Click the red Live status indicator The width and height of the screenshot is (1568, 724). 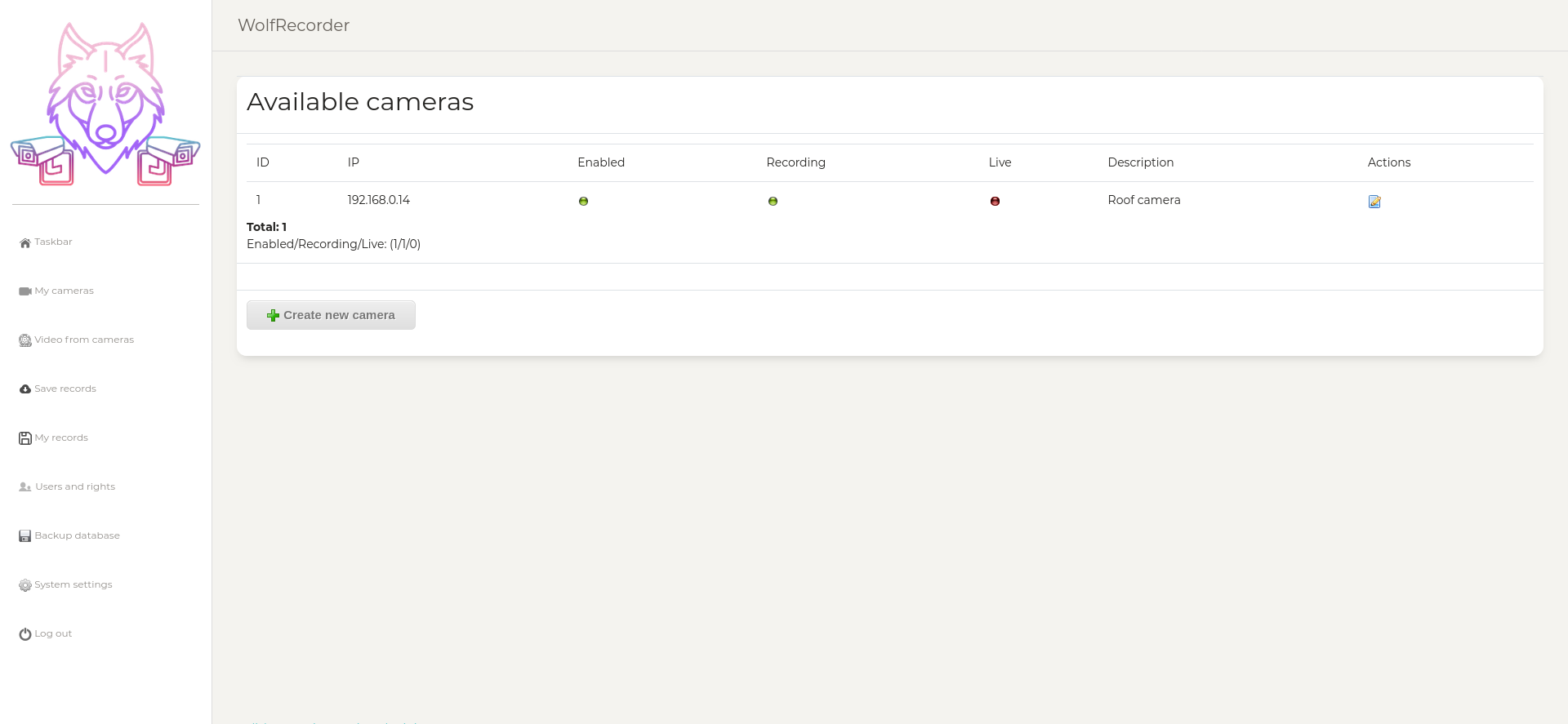click(x=995, y=202)
